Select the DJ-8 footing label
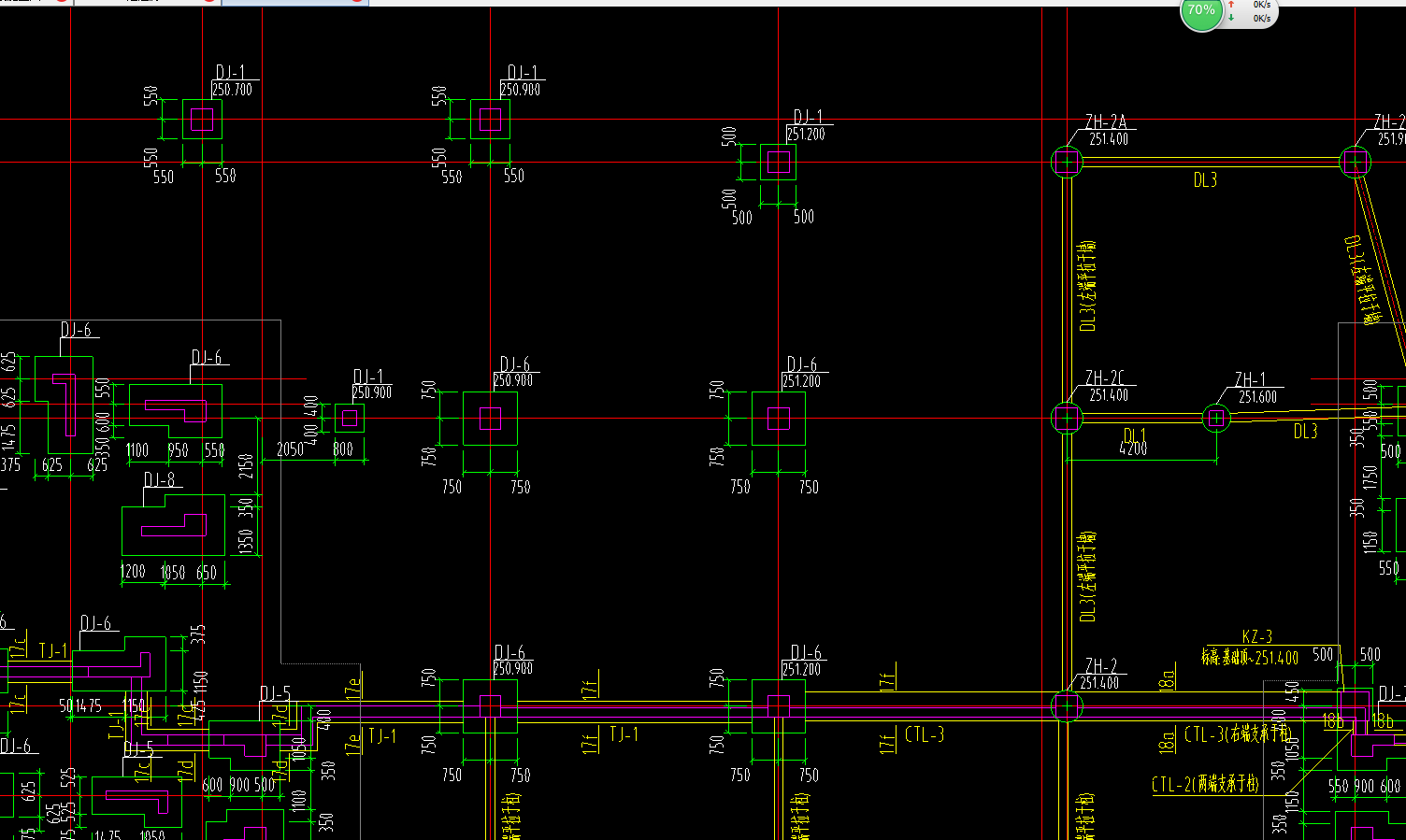Image resolution: width=1406 pixels, height=840 pixels. (159, 480)
